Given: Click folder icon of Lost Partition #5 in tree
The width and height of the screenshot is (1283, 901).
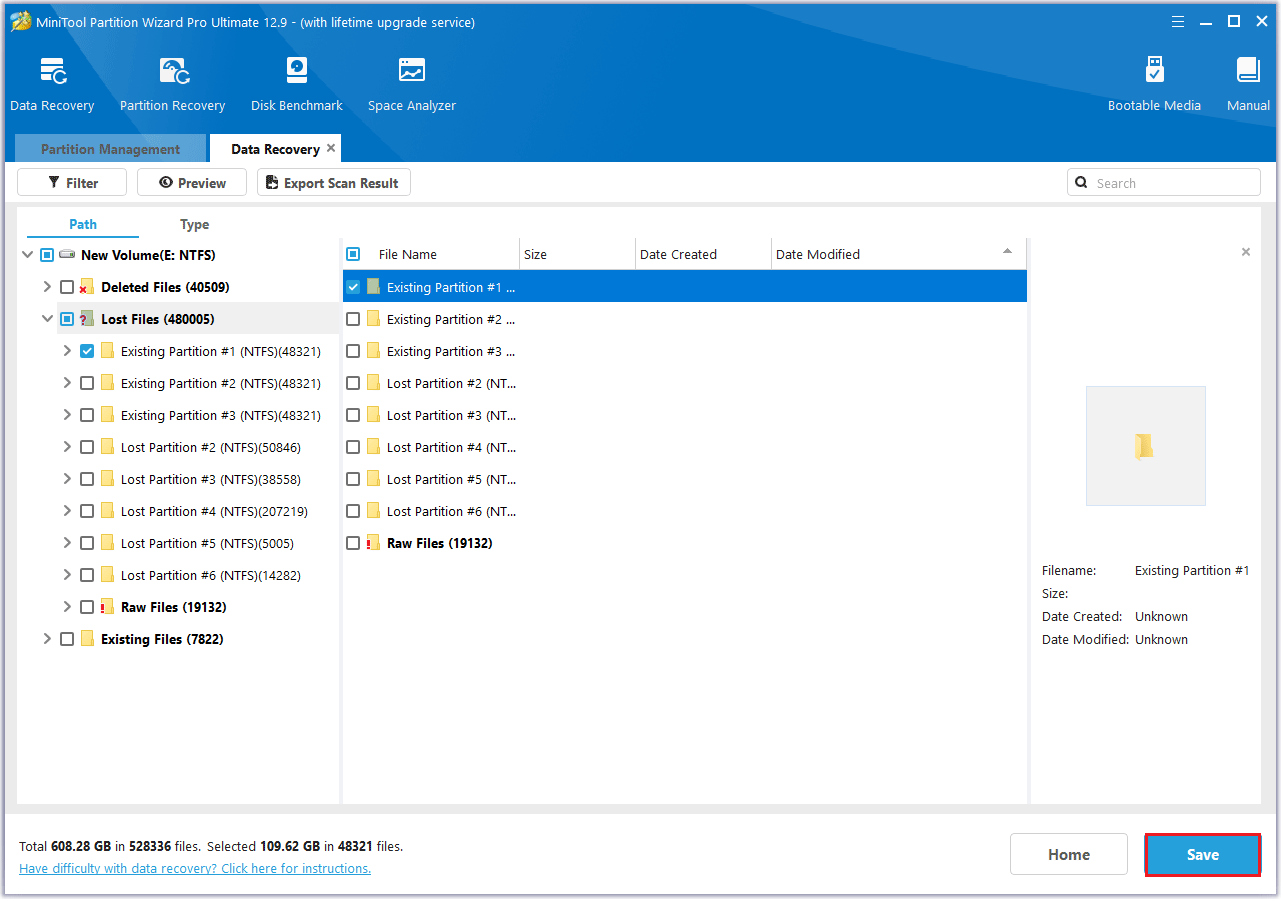Looking at the screenshot, I should tap(107, 543).
